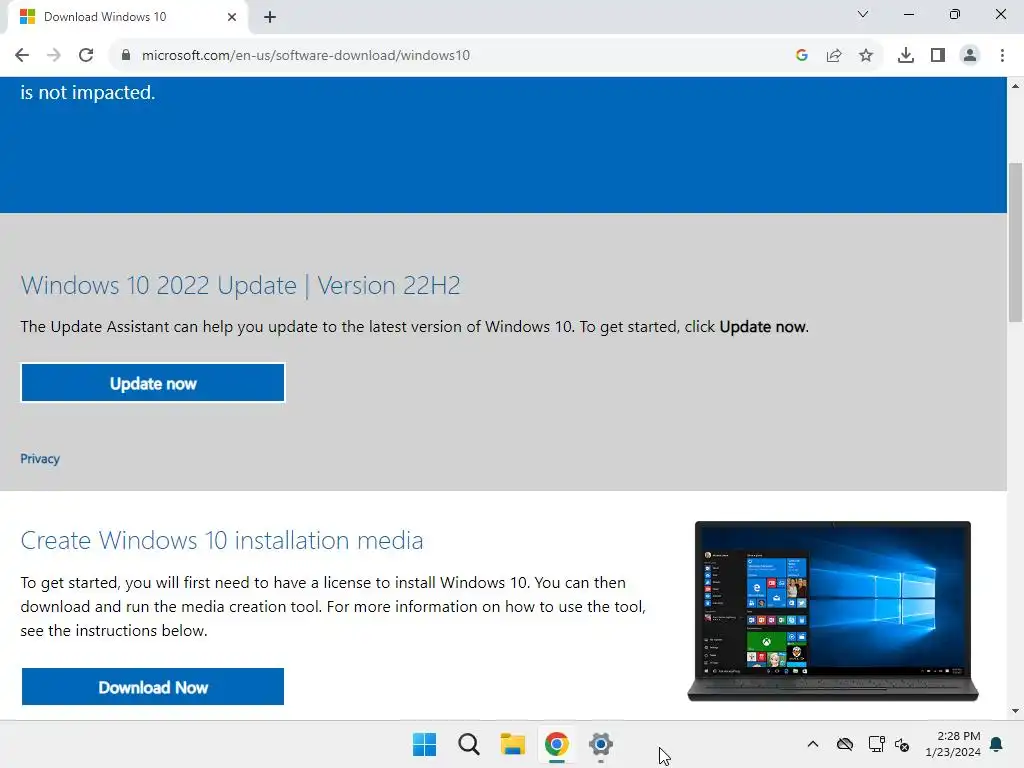Click the muted volume tray icon
Viewport: 1024px width, 768px height.
coord(902,744)
